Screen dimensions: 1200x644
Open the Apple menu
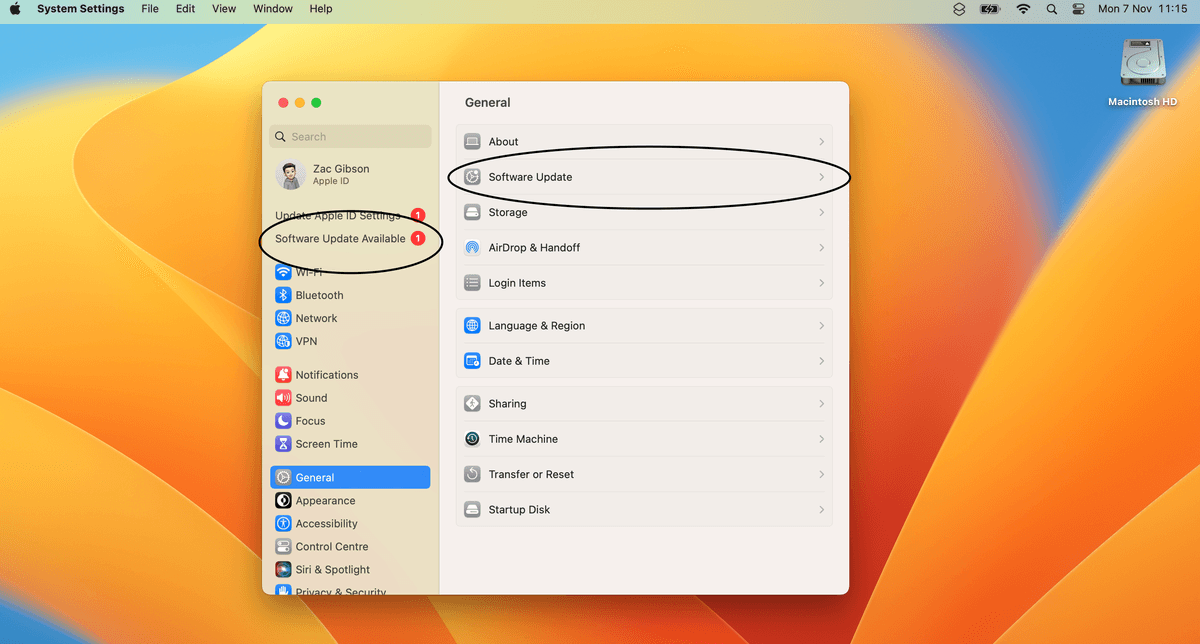pyautogui.click(x=15, y=9)
